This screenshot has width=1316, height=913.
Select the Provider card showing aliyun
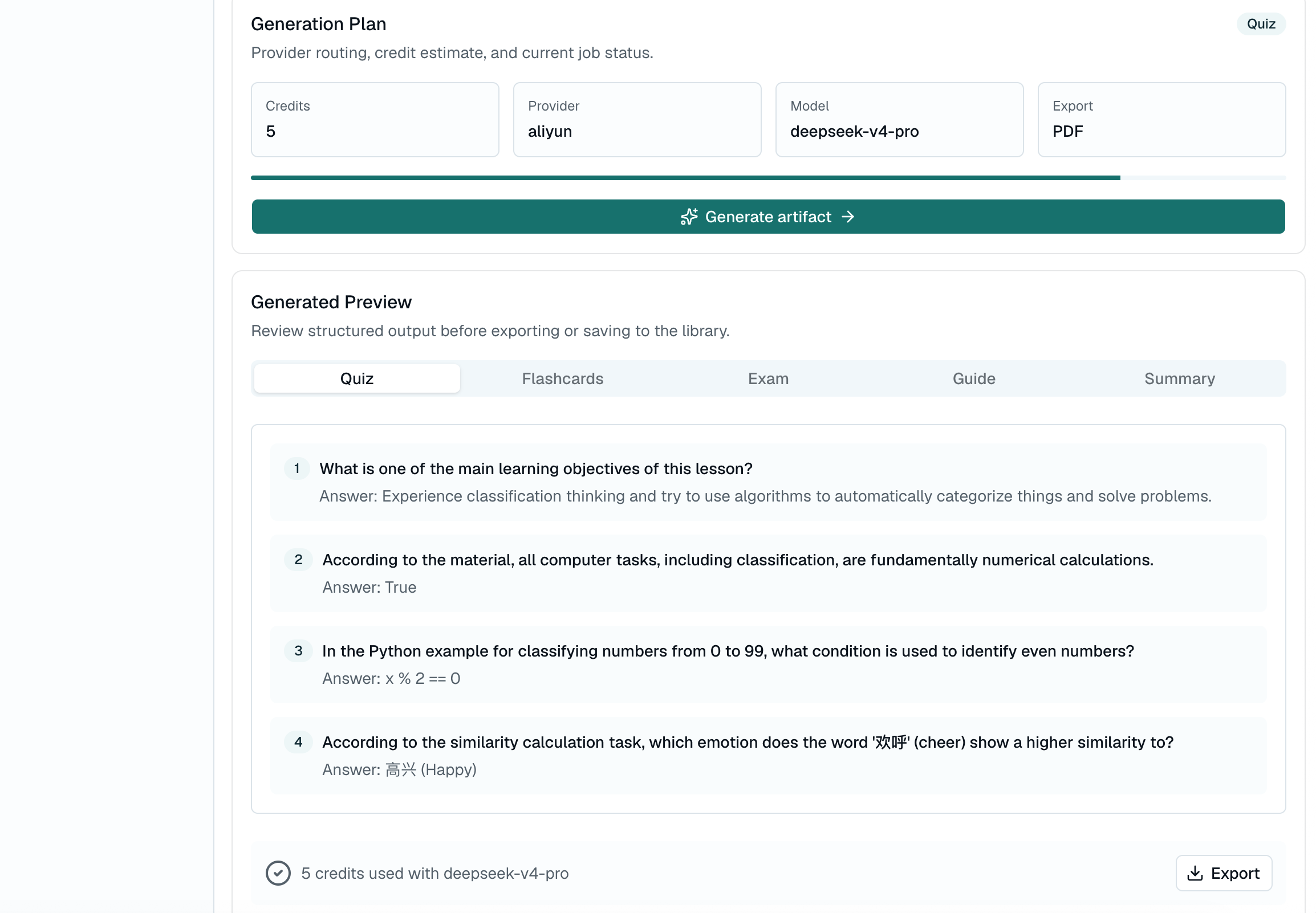coord(637,120)
